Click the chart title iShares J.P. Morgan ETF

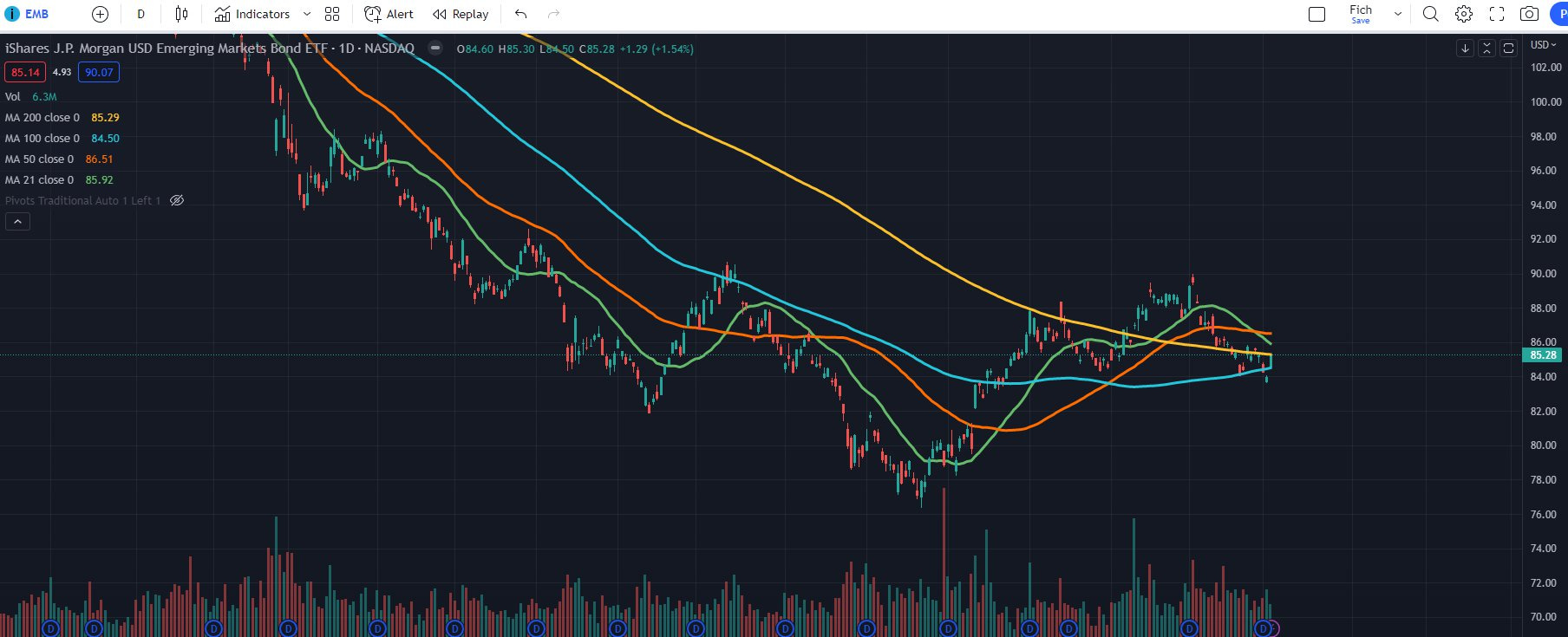(x=209, y=49)
